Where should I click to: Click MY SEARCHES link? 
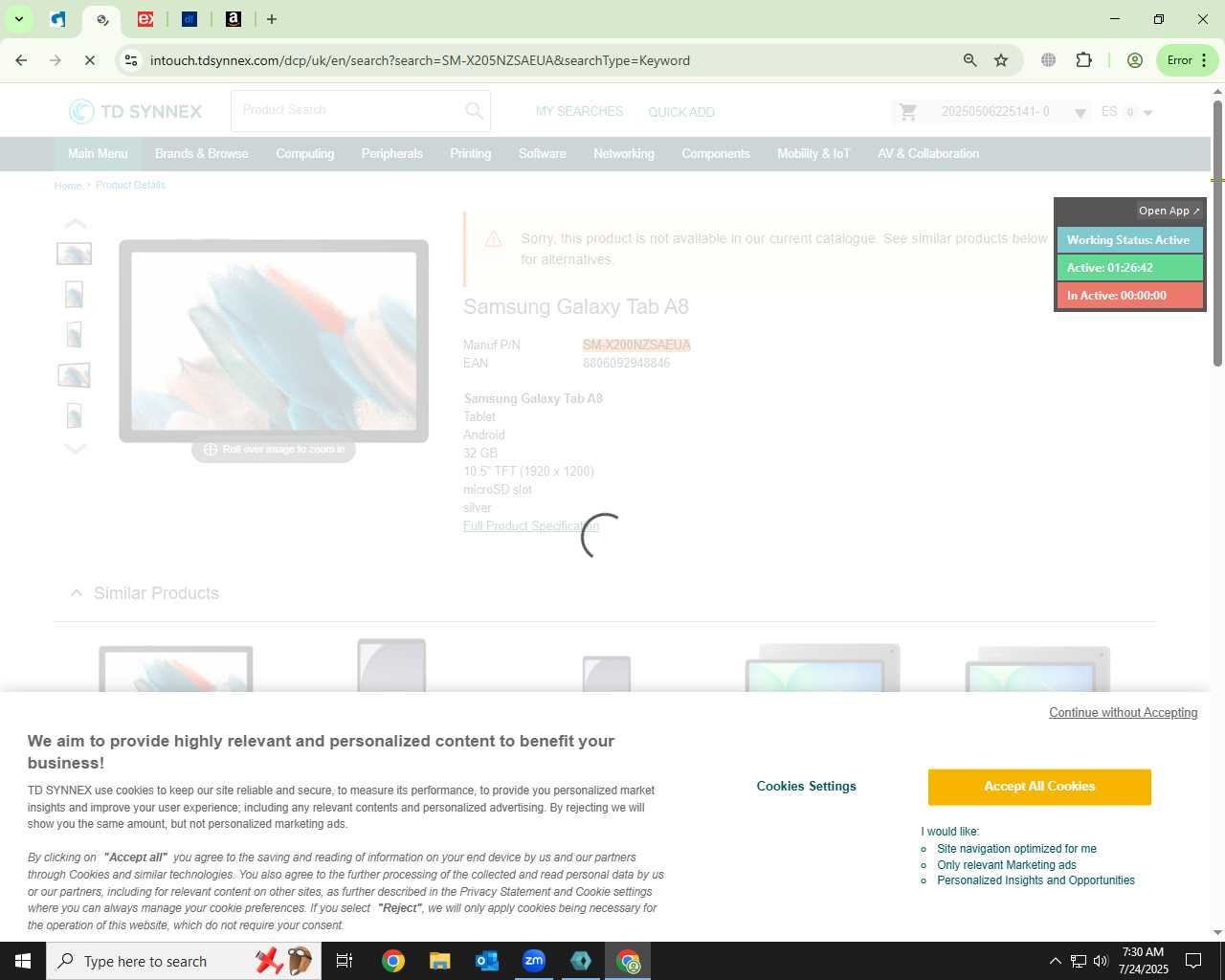[x=579, y=112]
